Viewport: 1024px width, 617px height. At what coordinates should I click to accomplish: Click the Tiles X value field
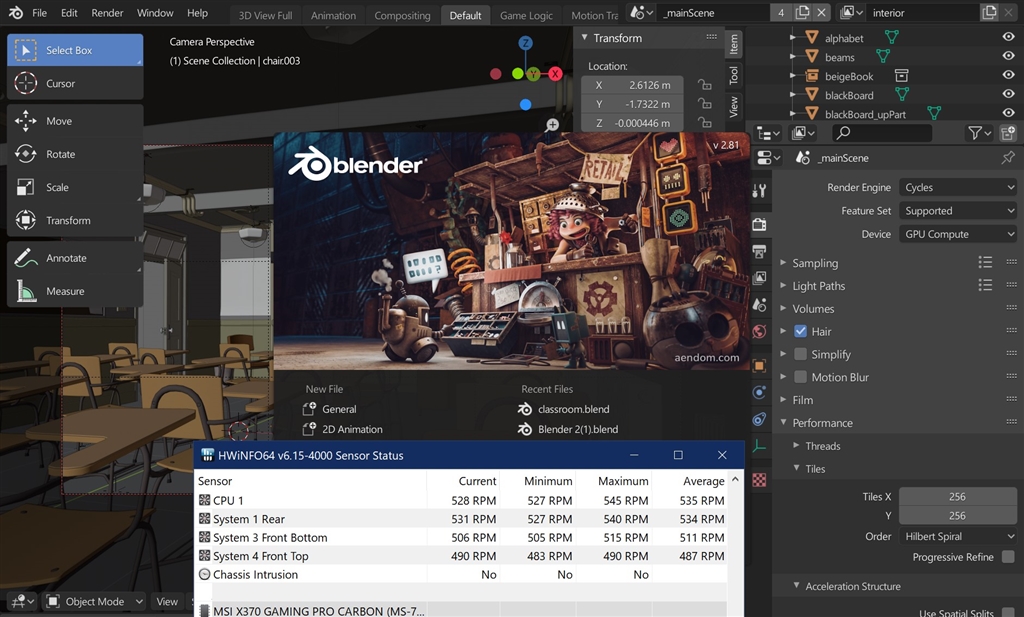tap(957, 497)
